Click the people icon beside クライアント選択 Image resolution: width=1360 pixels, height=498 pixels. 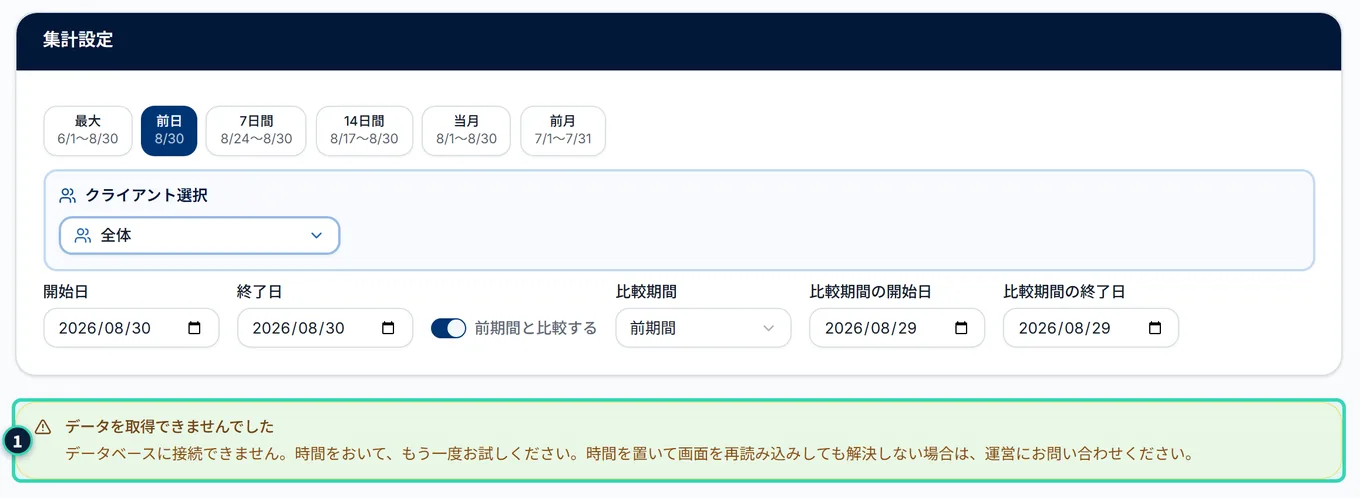pos(68,195)
